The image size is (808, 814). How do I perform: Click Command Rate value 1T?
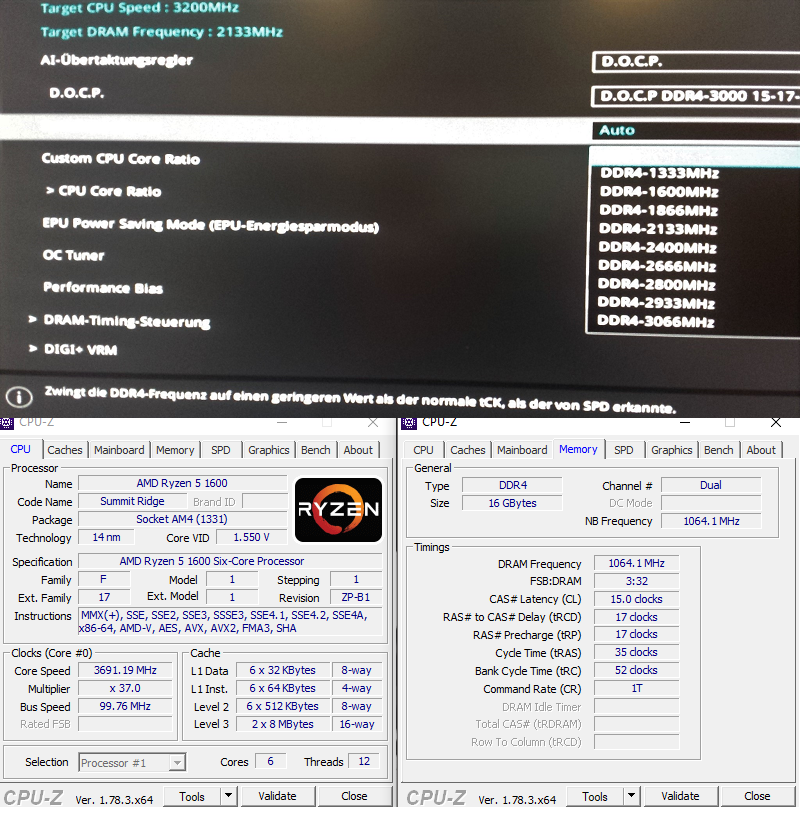click(x=636, y=688)
